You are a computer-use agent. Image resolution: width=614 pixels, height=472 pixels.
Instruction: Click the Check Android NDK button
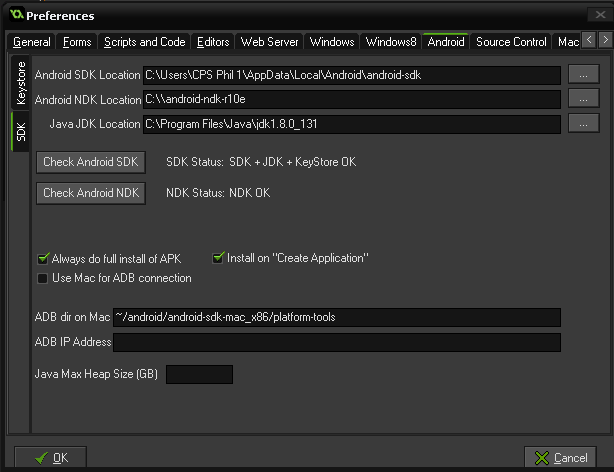91,193
